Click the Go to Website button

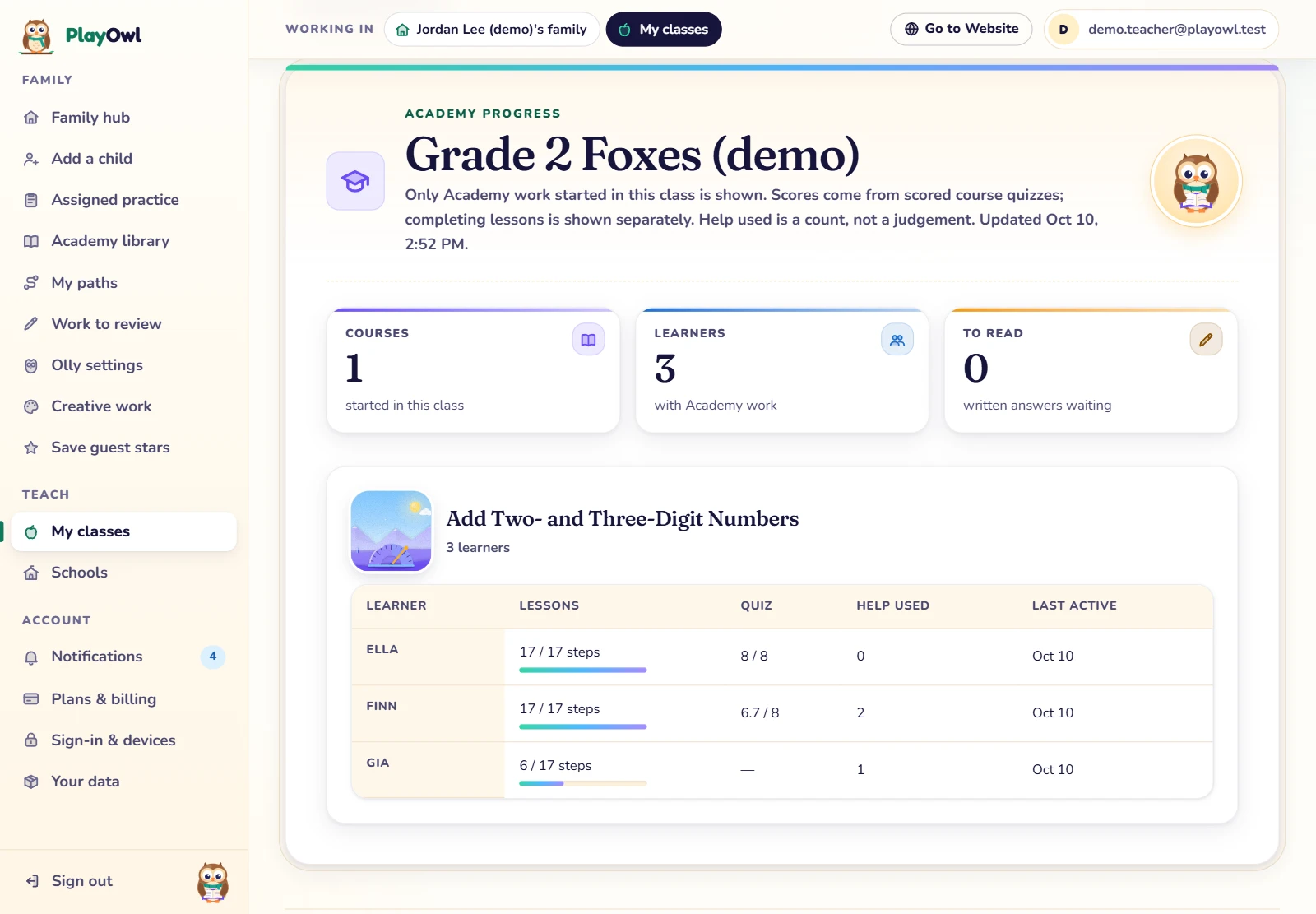961,29
